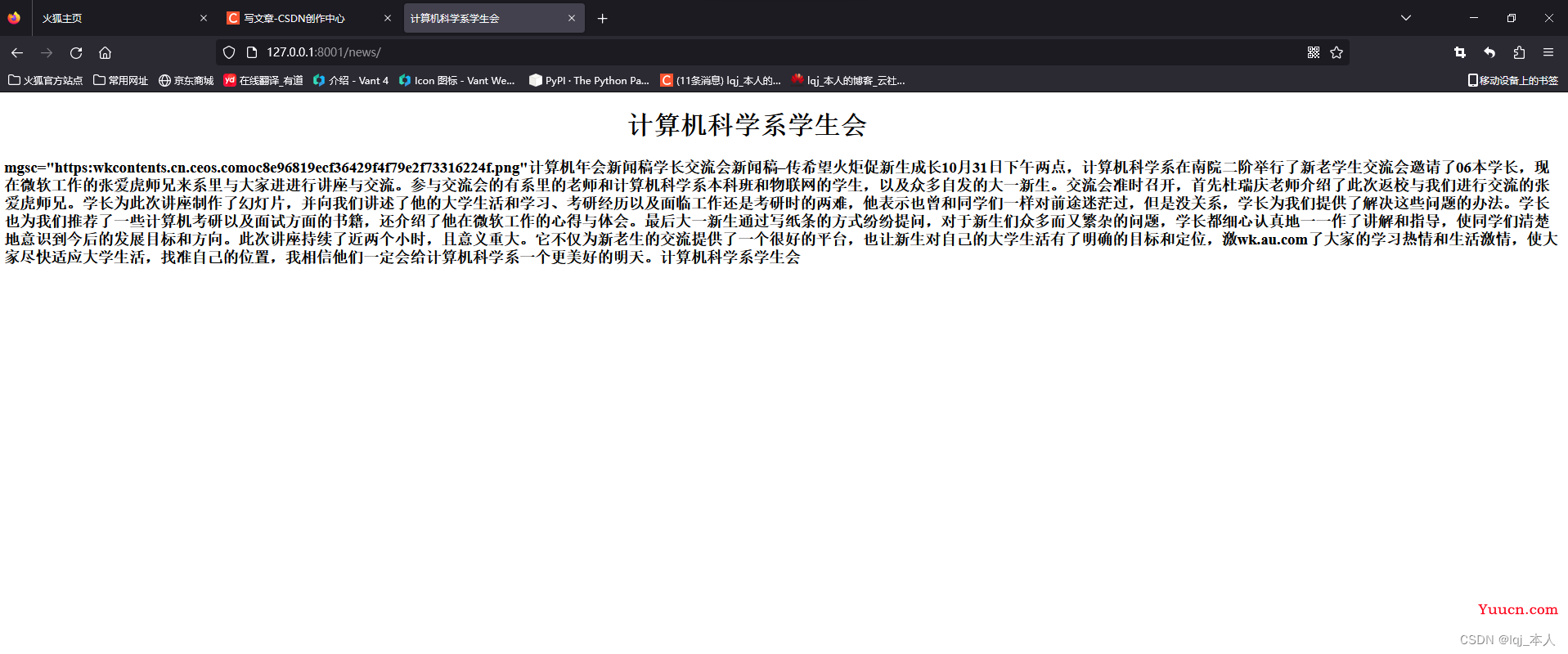Close the 写文章-CSDN创作中心 tab
This screenshot has height=654, width=1568.
pyautogui.click(x=388, y=18)
